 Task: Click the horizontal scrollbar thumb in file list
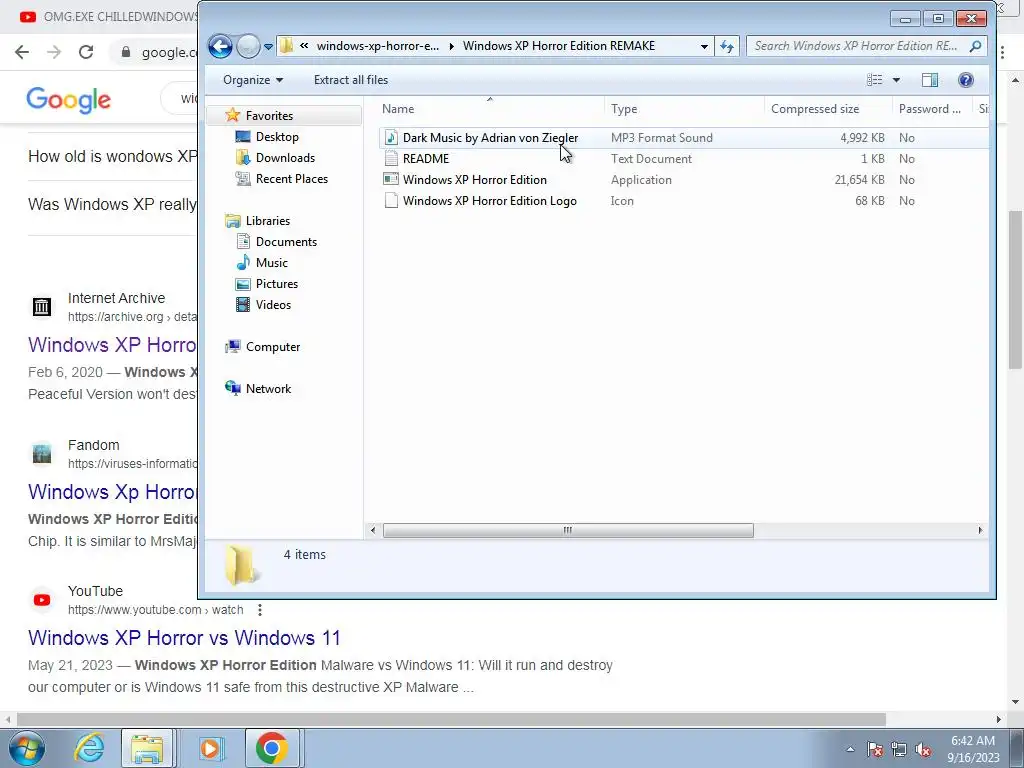tap(568, 530)
